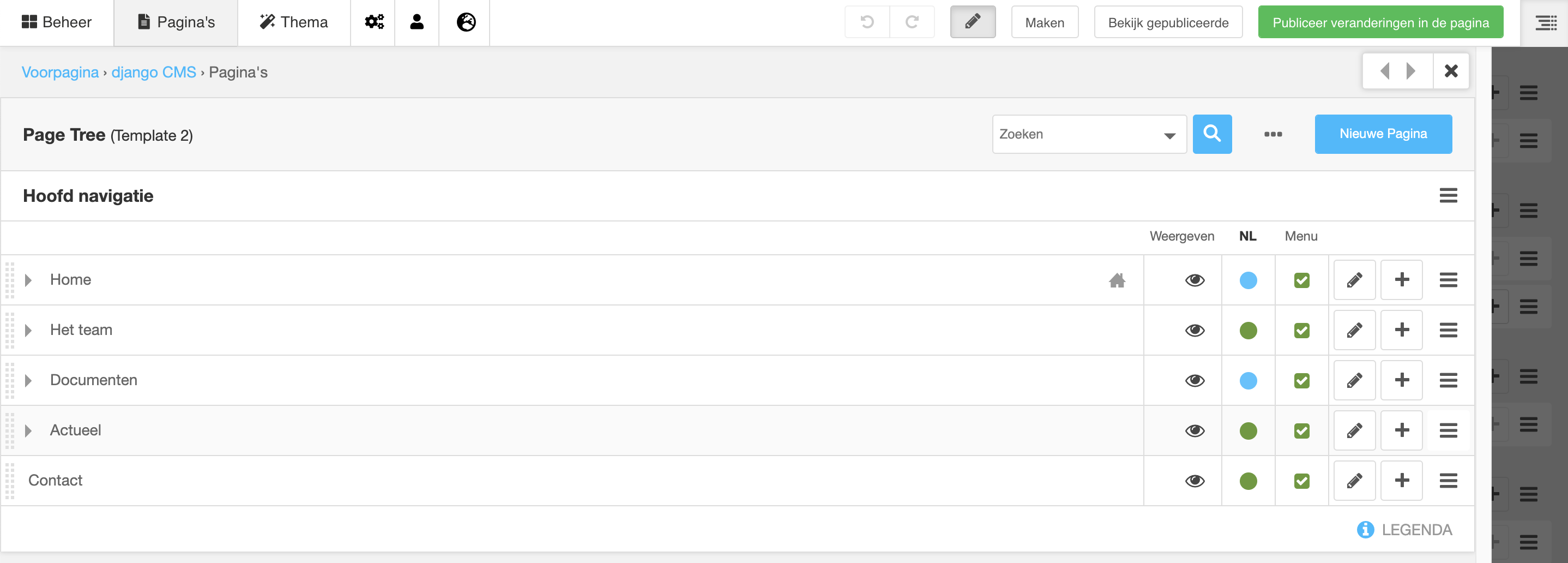This screenshot has width=1568, height=563.
Task: Open the Zoeken search dropdown arrow
Action: click(x=1169, y=135)
